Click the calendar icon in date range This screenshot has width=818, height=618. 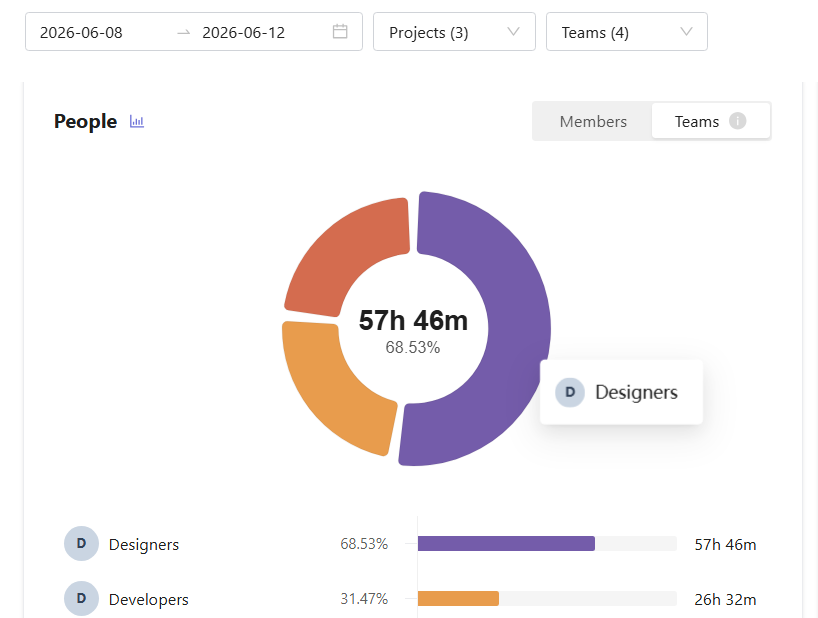tap(340, 32)
